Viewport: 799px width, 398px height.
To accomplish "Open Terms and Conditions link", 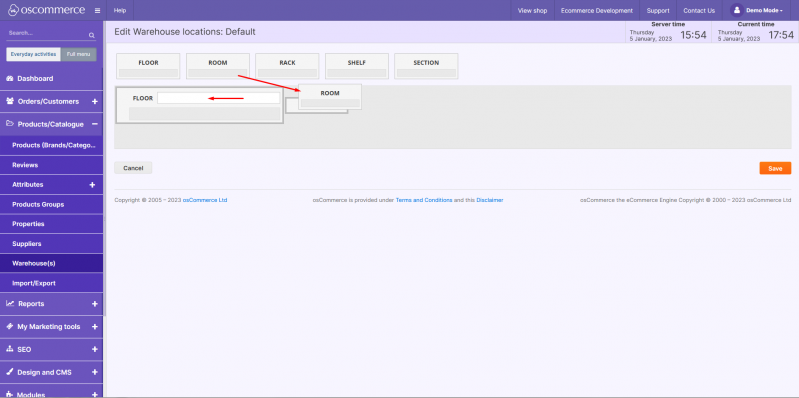I will pyautogui.click(x=424, y=200).
